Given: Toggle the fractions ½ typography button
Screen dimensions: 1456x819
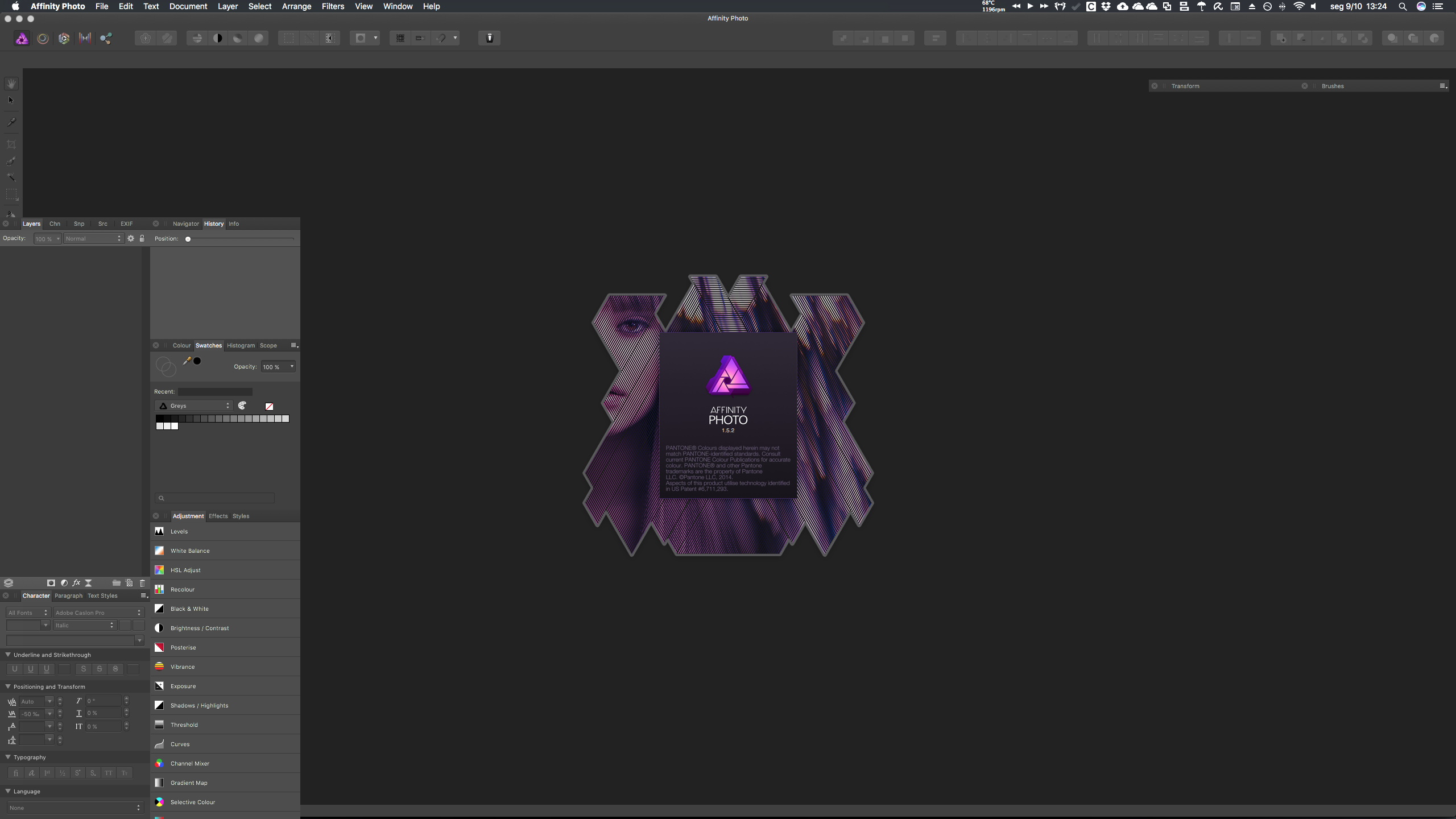Looking at the screenshot, I should [x=63, y=773].
